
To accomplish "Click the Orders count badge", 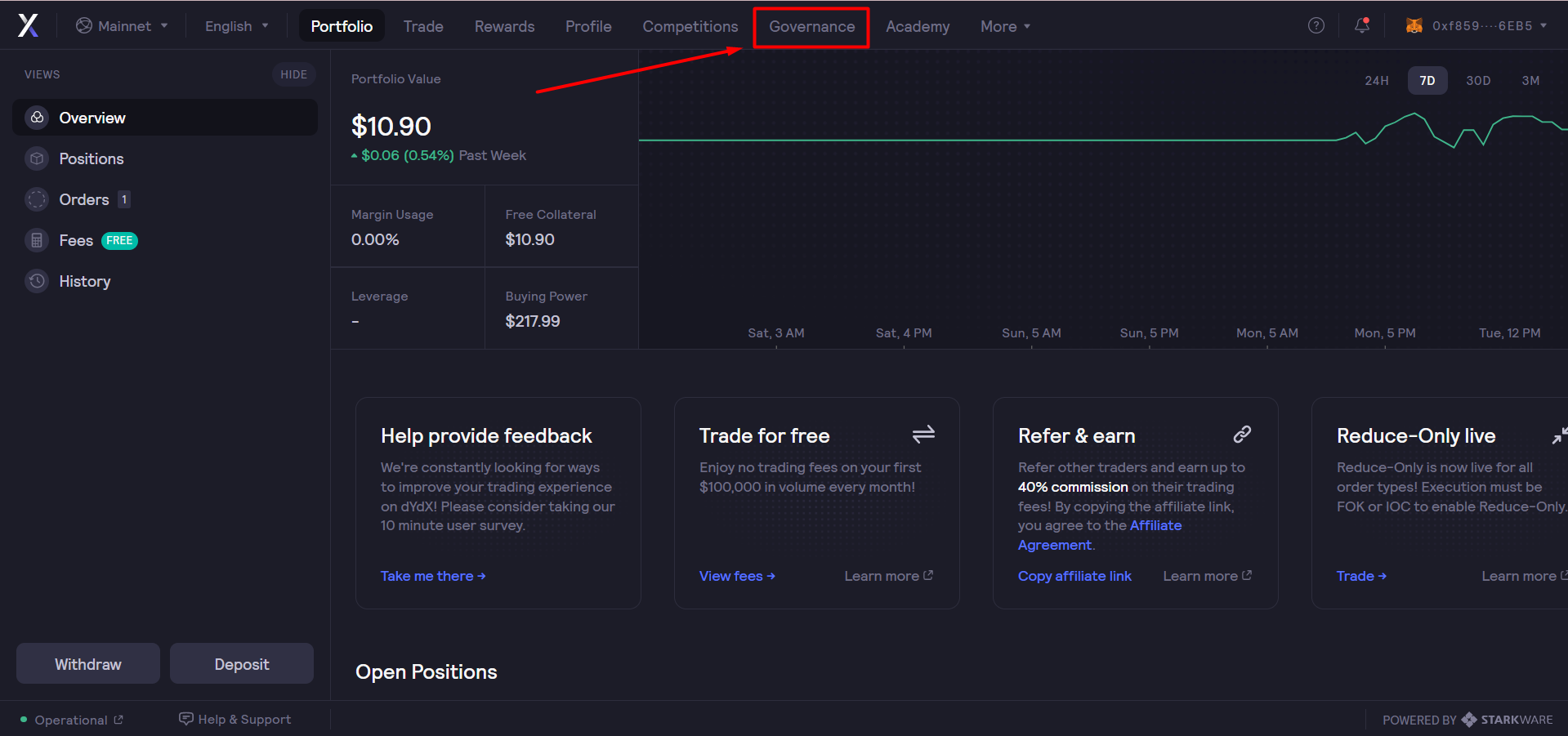I will click(x=124, y=199).
